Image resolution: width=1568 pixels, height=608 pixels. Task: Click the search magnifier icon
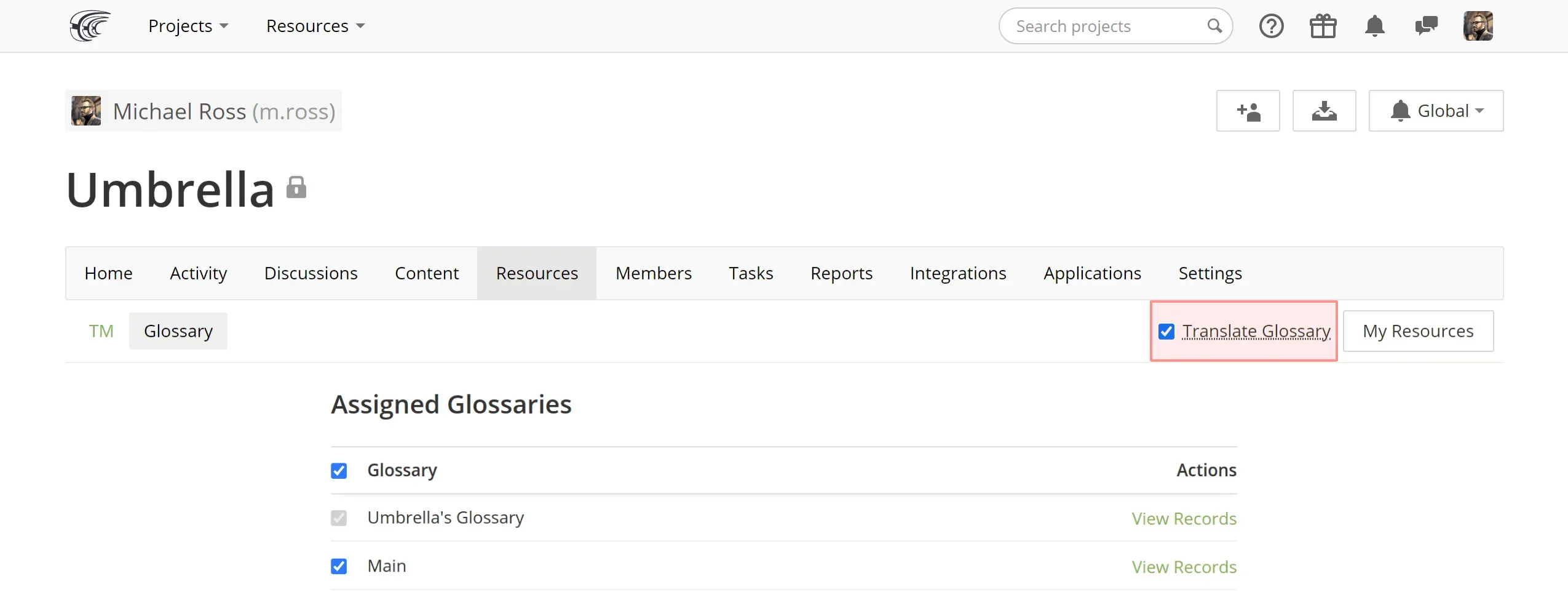pos(1214,26)
